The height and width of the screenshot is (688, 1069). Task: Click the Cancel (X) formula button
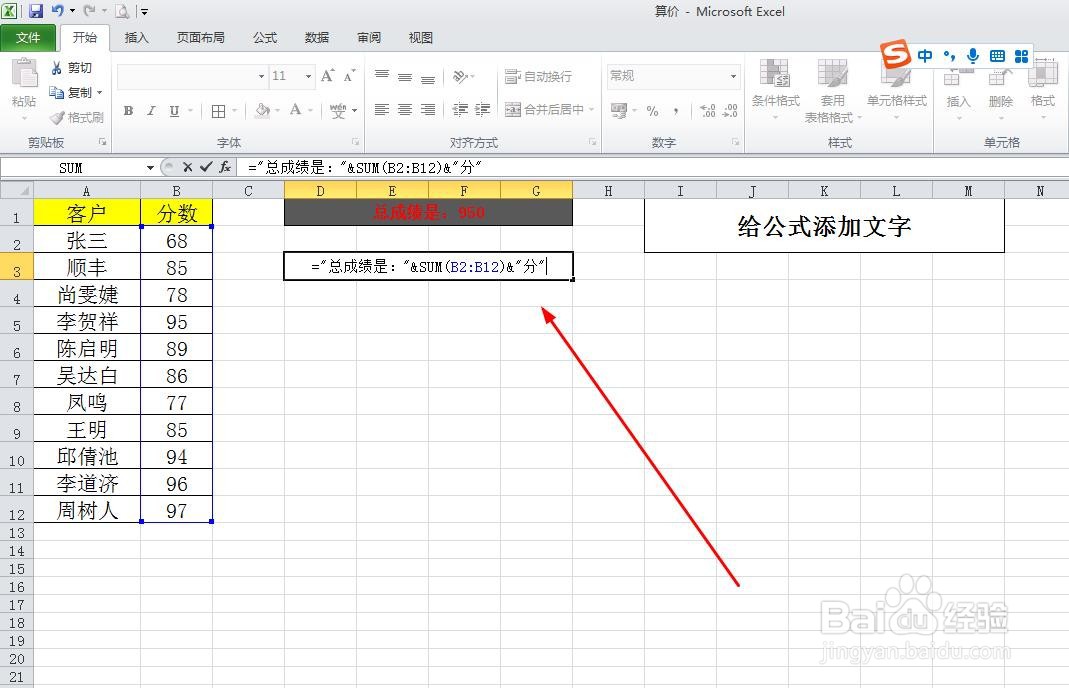(x=187, y=167)
